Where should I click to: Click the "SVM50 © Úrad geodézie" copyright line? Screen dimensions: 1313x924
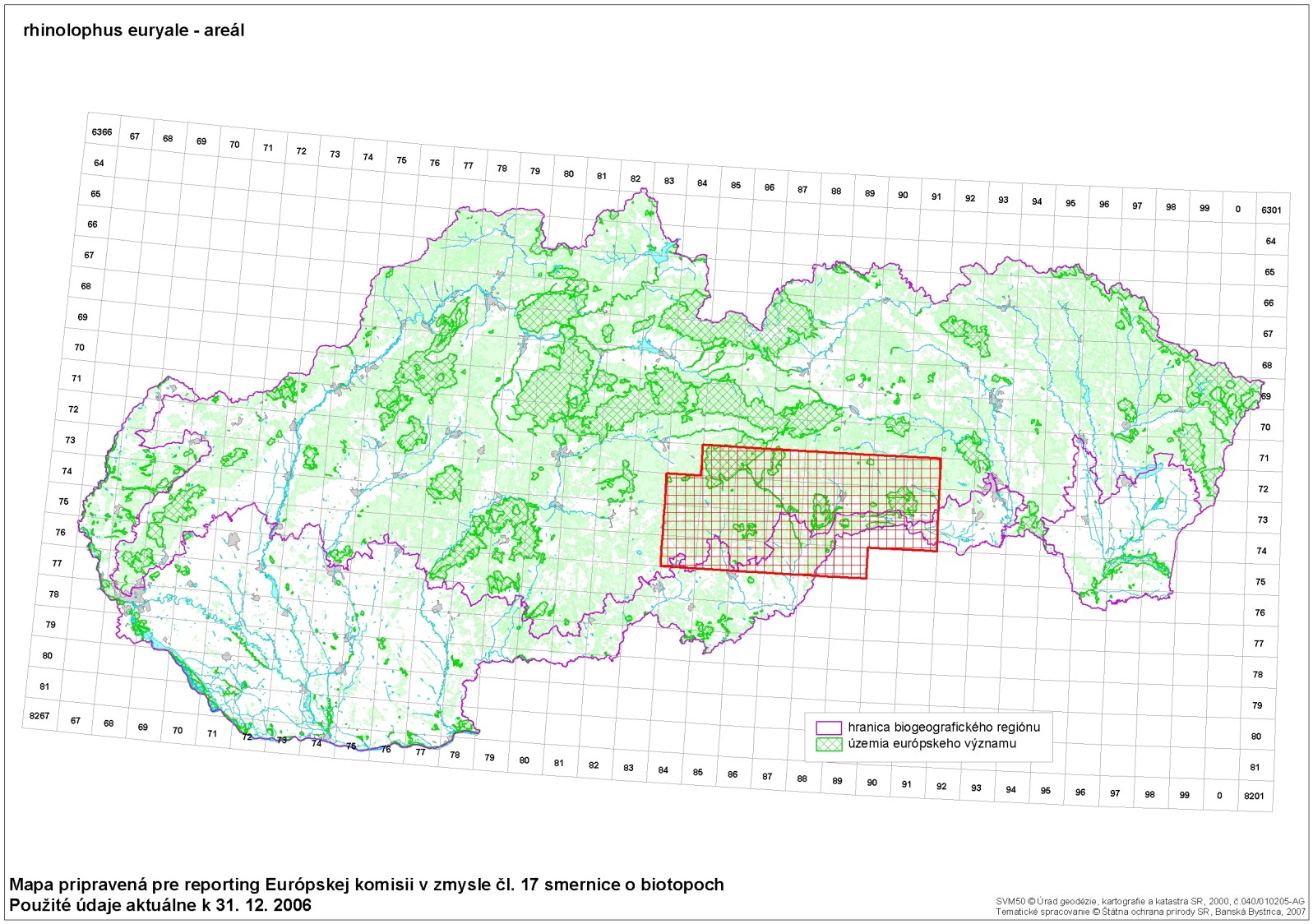(x=1150, y=902)
